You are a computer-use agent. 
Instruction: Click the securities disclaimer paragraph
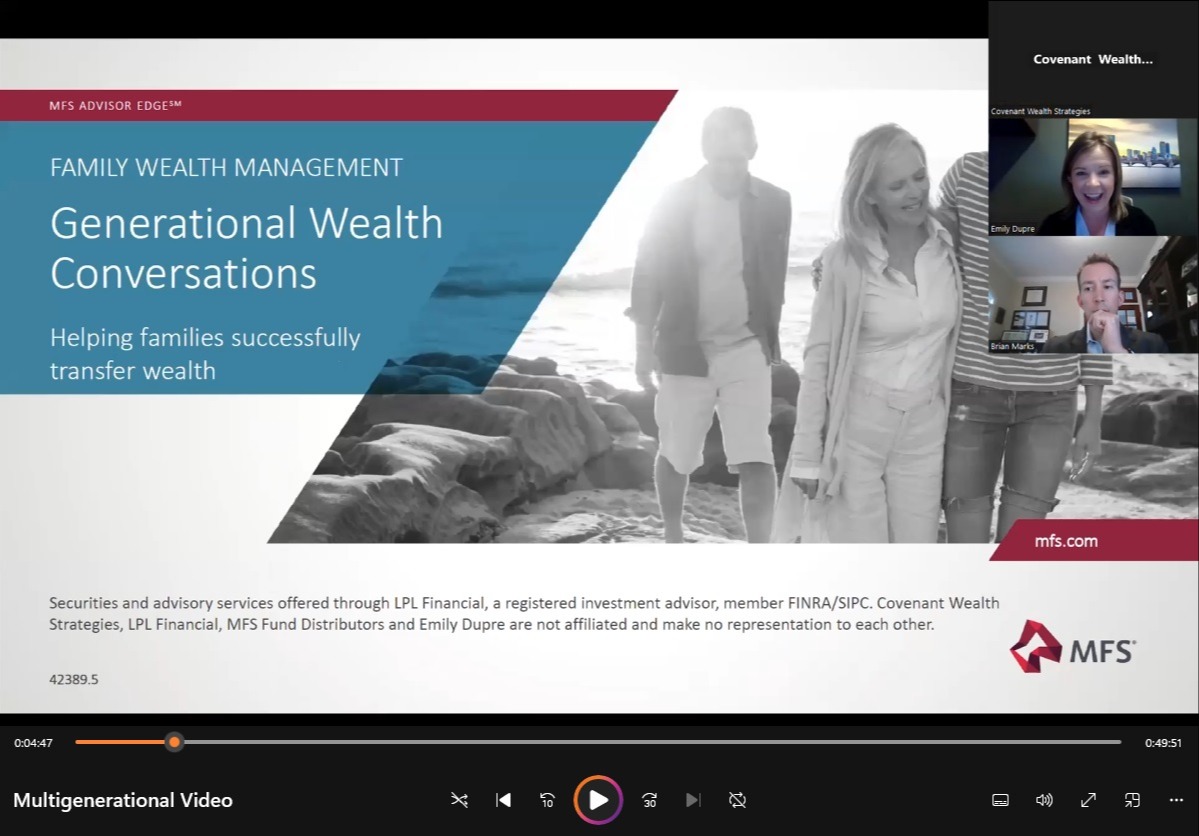click(524, 613)
